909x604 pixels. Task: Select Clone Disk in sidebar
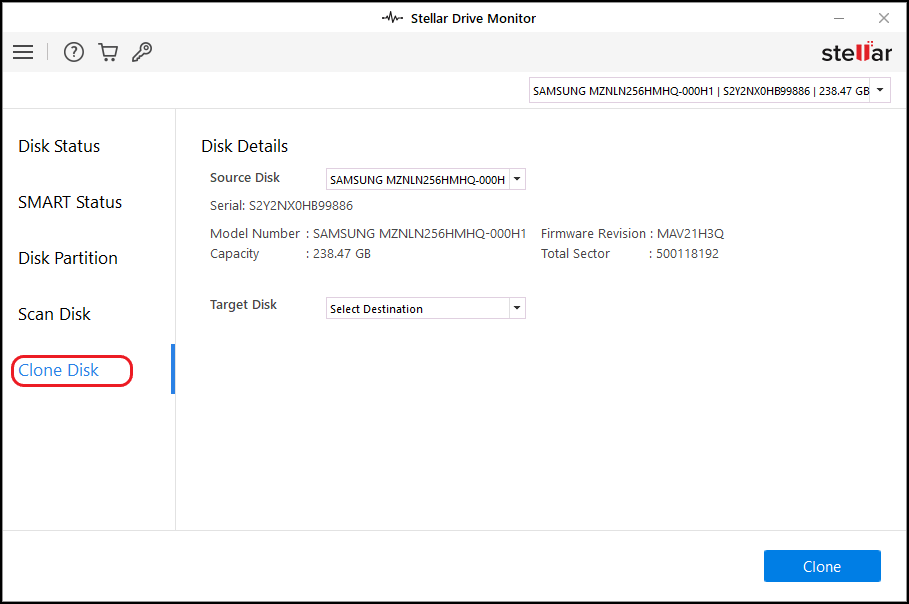59,370
